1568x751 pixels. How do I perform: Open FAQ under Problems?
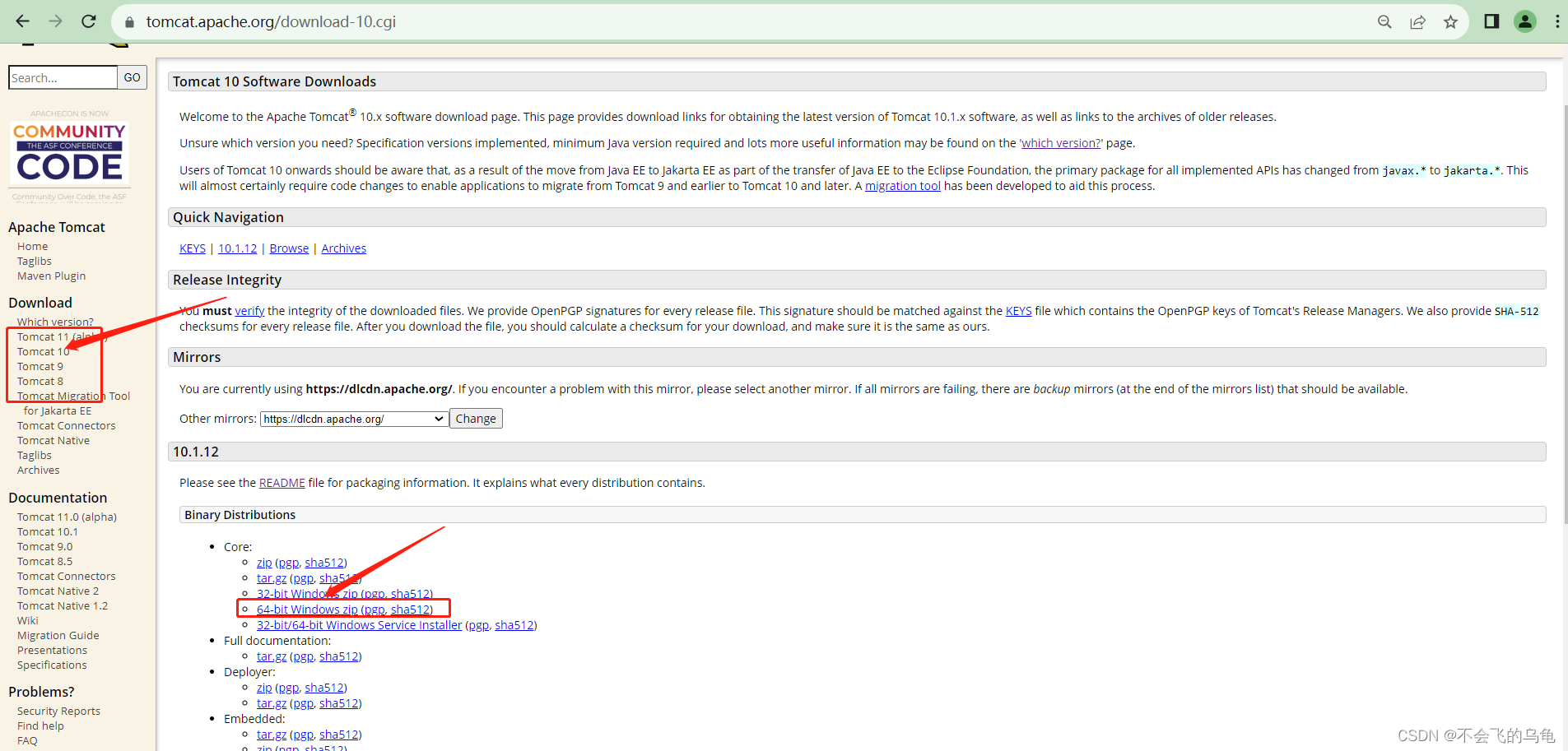coord(27,741)
